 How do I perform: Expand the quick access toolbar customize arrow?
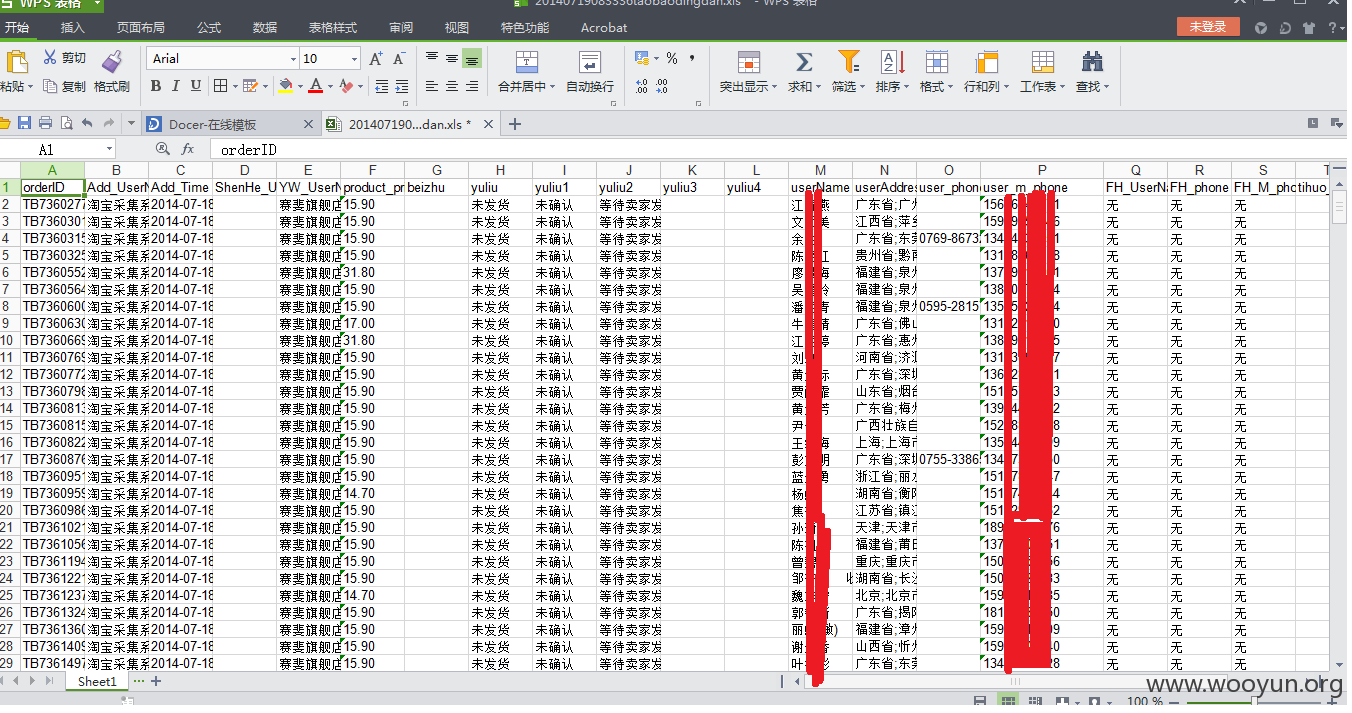(132, 123)
